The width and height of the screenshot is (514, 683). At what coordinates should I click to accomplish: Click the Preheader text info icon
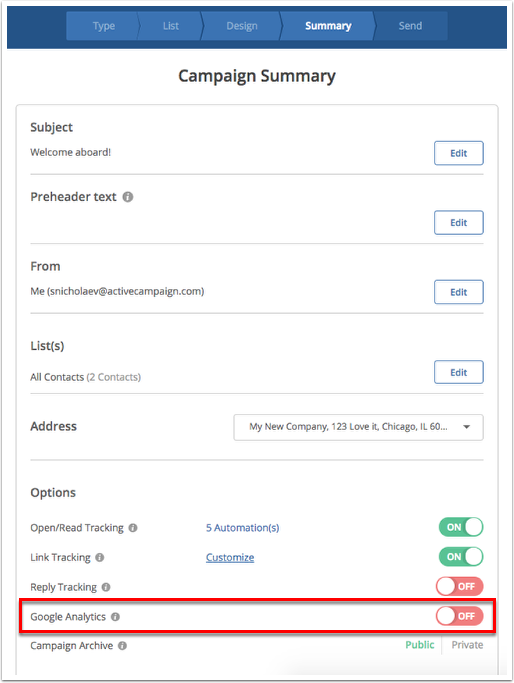pyautogui.click(x=128, y=197)
